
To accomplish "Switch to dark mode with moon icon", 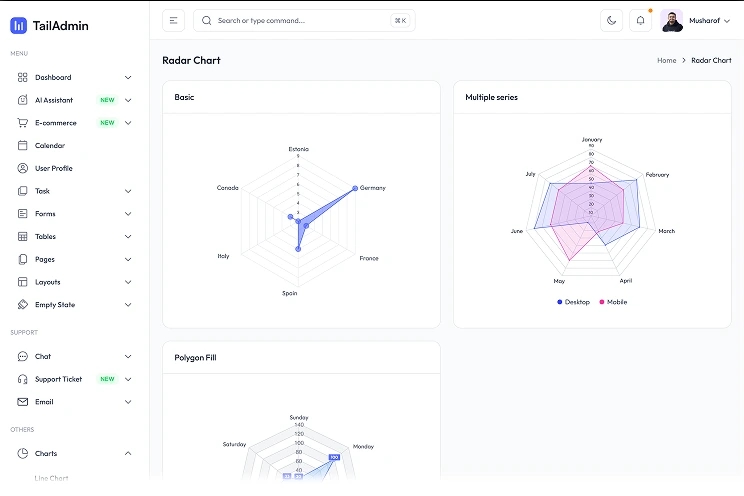I will click(x=611, y=20).
